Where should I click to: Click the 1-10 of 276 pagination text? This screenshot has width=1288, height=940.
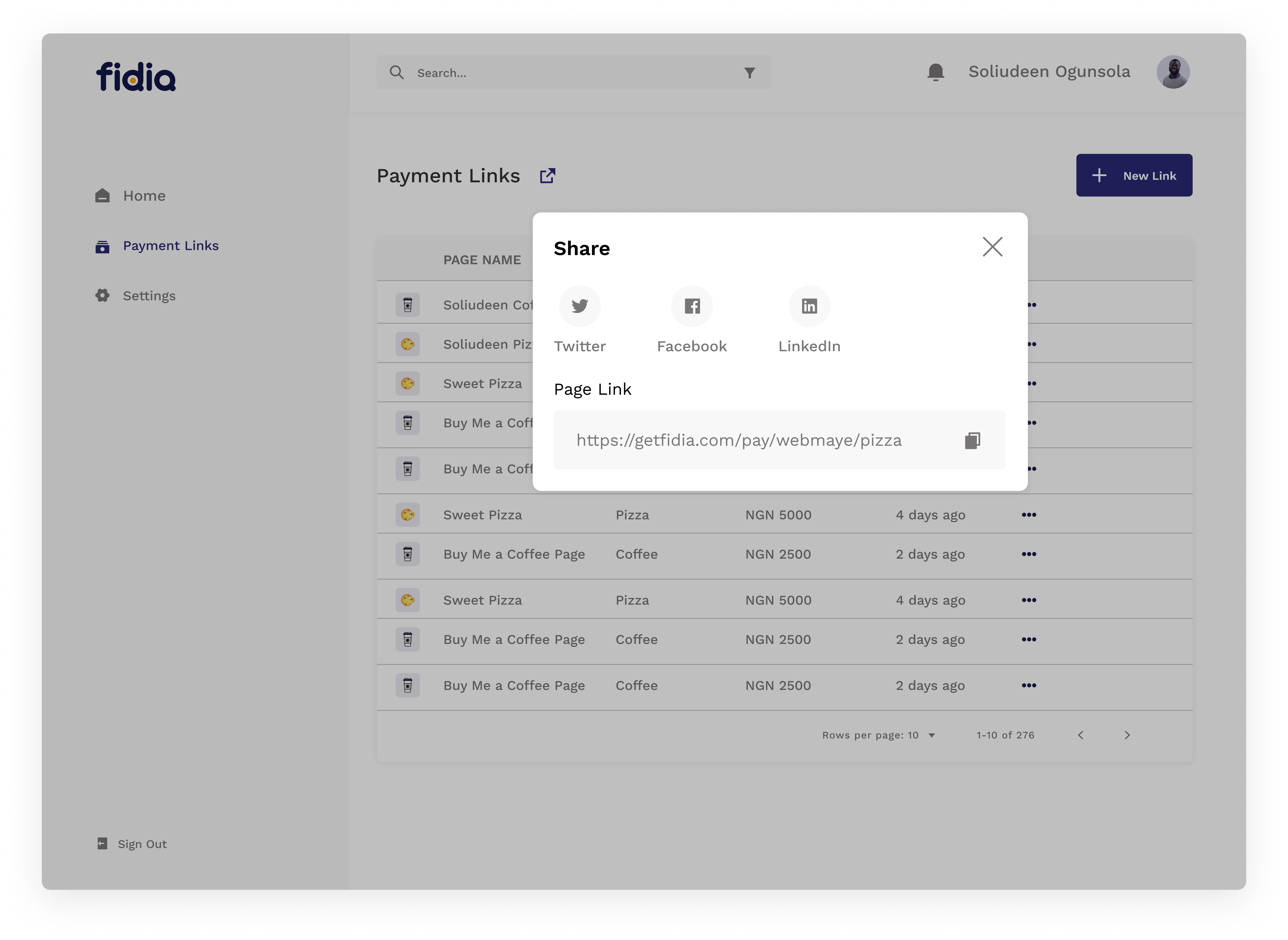(1005, 735)
